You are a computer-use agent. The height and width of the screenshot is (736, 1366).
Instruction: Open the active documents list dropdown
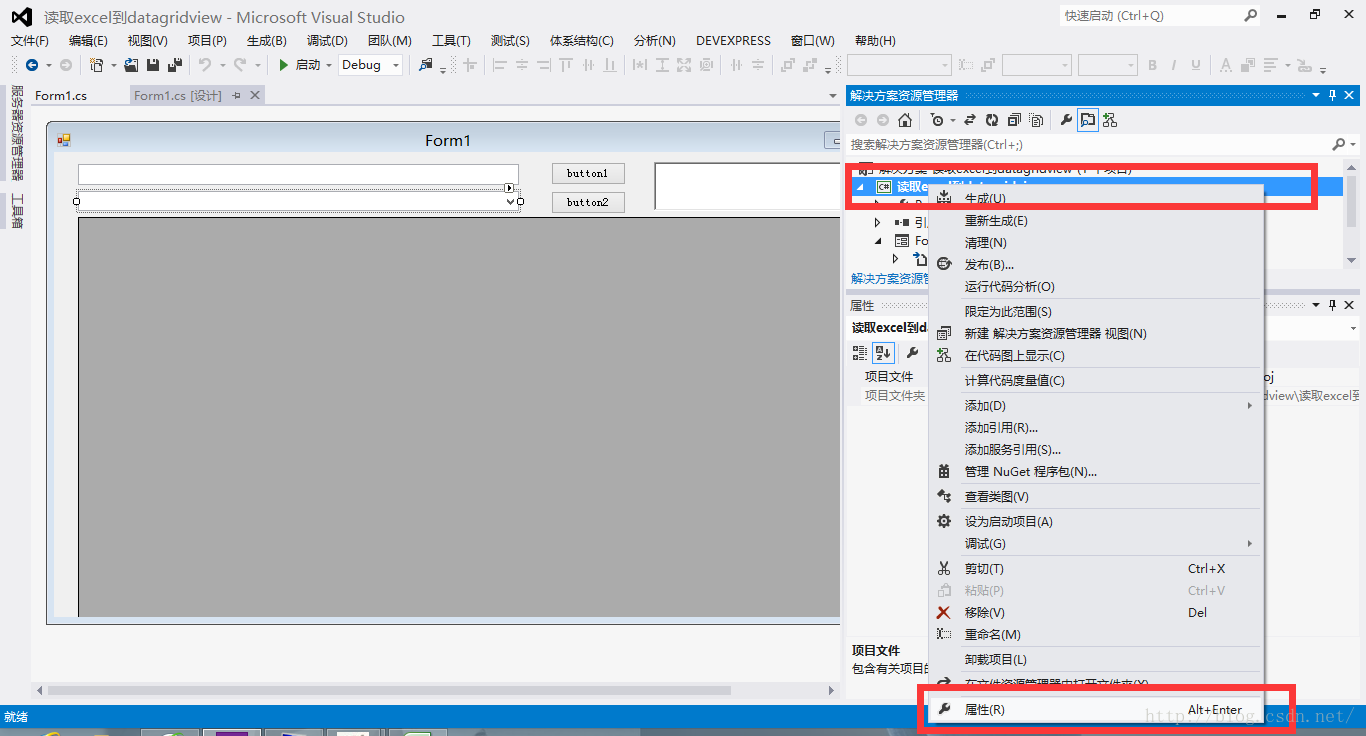coord(833,96)
